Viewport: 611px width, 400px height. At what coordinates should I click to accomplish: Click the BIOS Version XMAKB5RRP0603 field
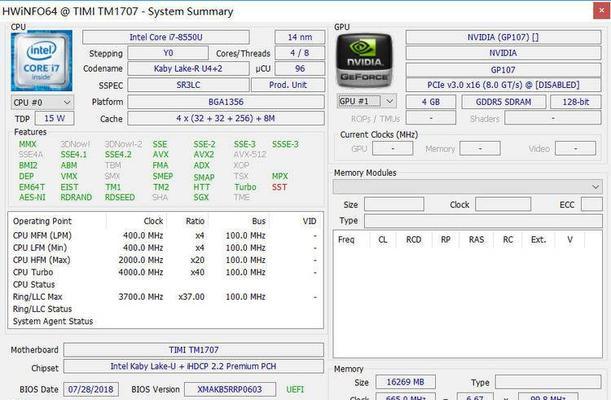pos(230,389)
